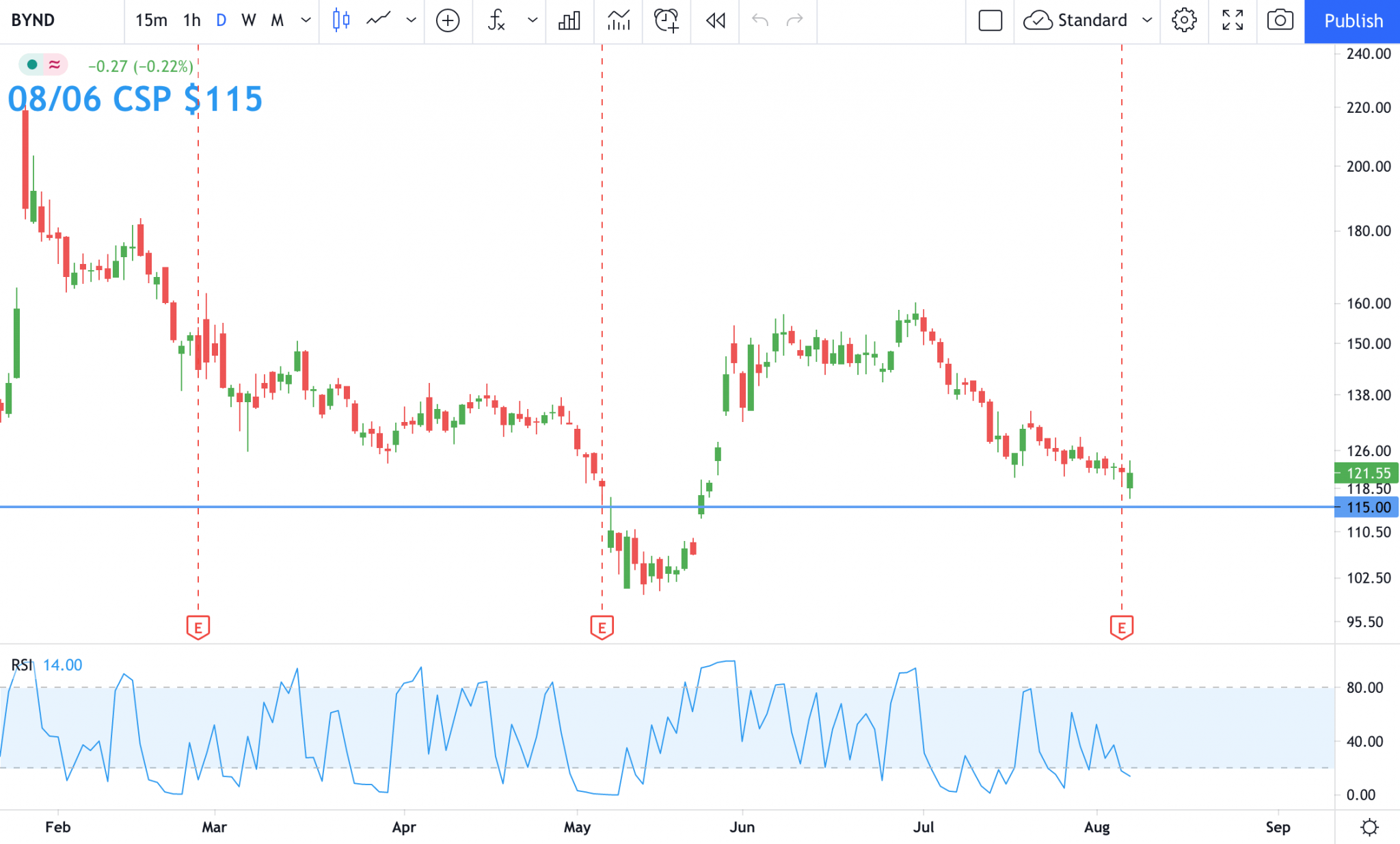The image size is (1400, 844).
Task: Click the 200.00 price scale label
Action: coord(1369,167)
